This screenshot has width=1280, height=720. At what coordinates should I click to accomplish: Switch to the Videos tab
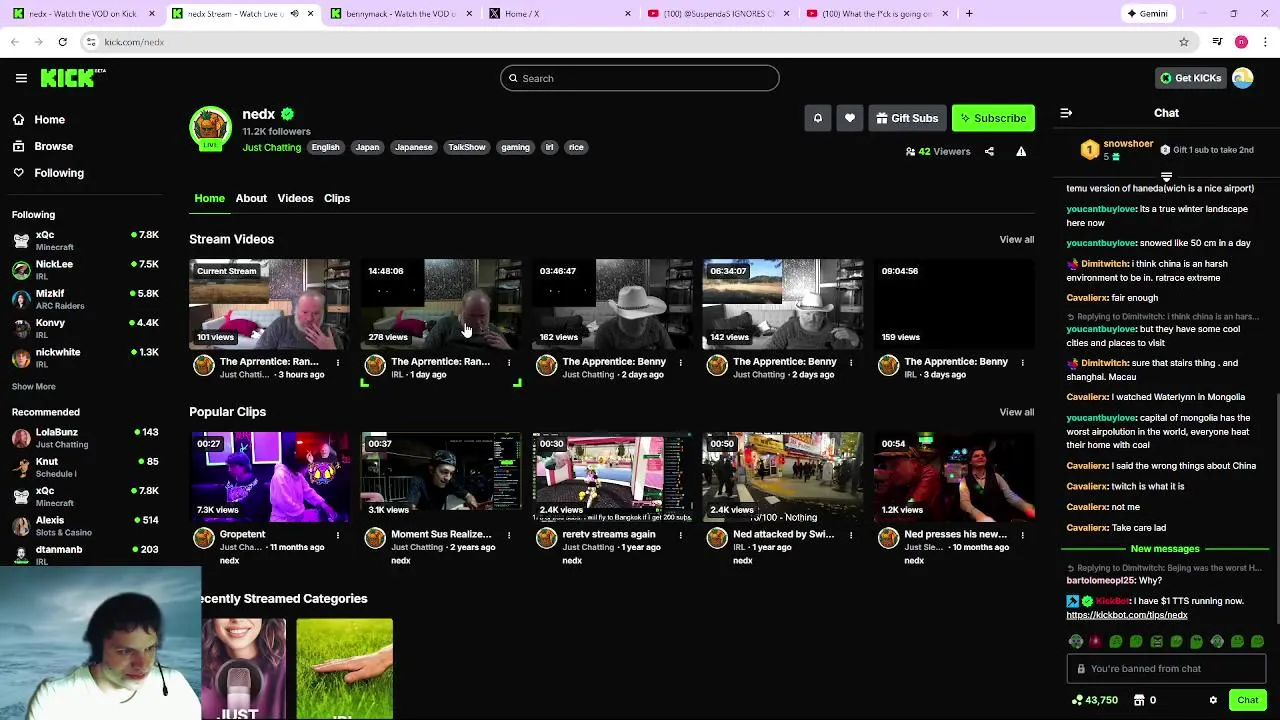[295, 198]
